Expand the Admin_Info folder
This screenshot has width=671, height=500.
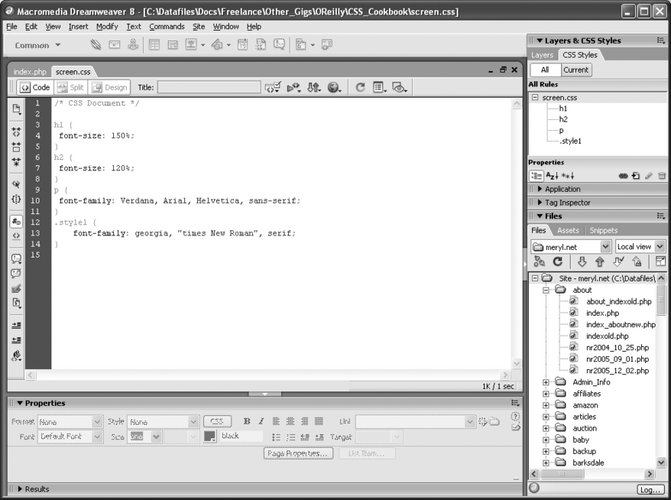point(546,382)
